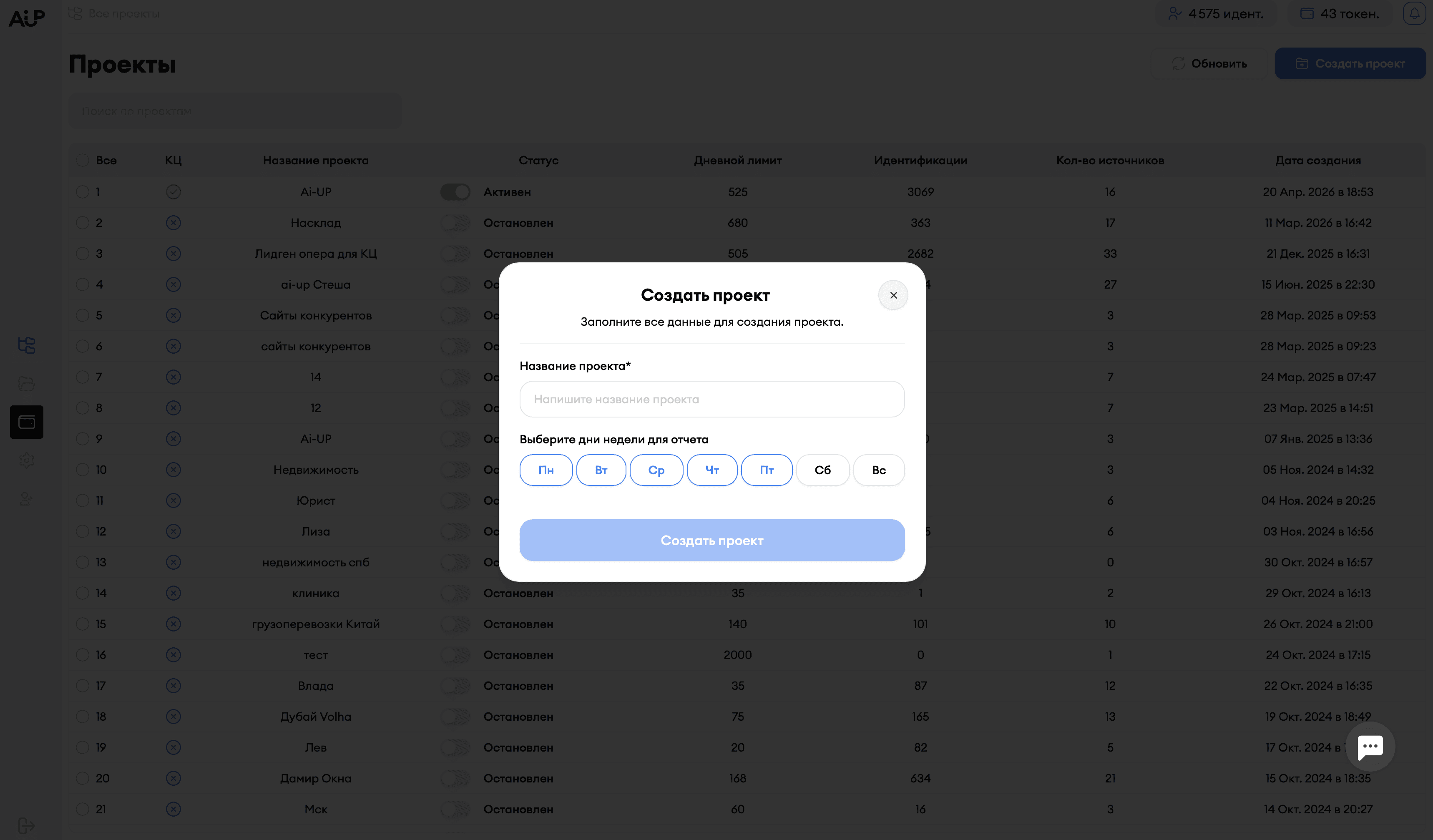Image resolution: width=1433 pixels, height=840 pixels.
Task: Open the недвижимость спб project
Action: click(x=316, y=563)
